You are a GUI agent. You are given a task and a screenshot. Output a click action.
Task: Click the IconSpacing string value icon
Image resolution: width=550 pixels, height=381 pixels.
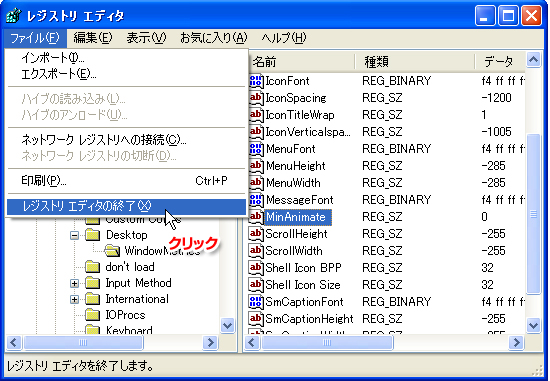point(256,98)
